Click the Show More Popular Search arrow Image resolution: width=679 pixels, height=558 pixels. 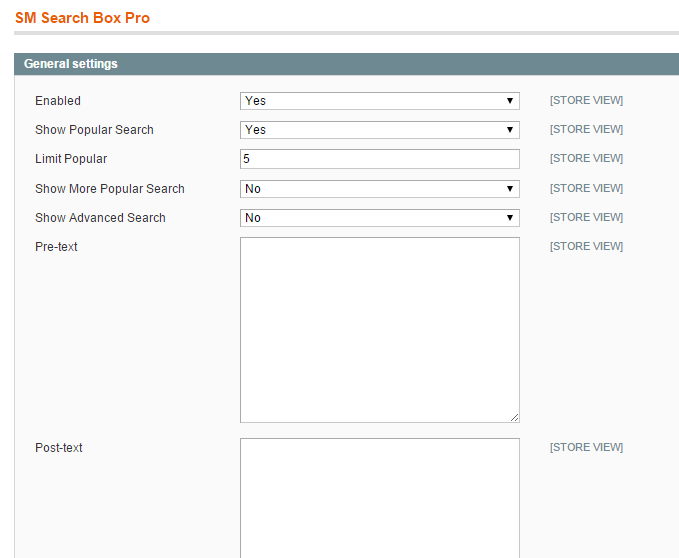point(510,189)
